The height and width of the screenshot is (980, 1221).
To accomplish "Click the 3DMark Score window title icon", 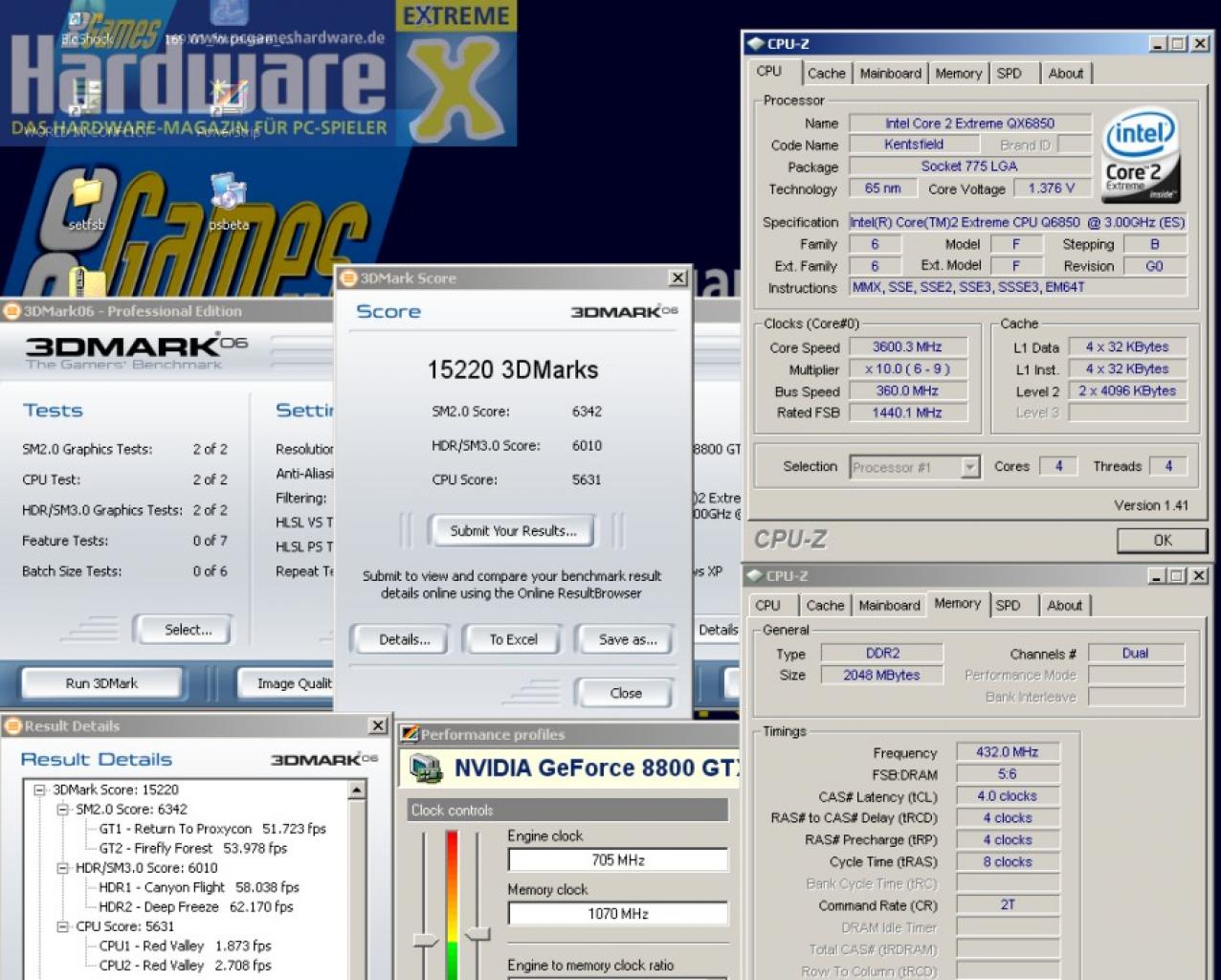I will (349, 278).
